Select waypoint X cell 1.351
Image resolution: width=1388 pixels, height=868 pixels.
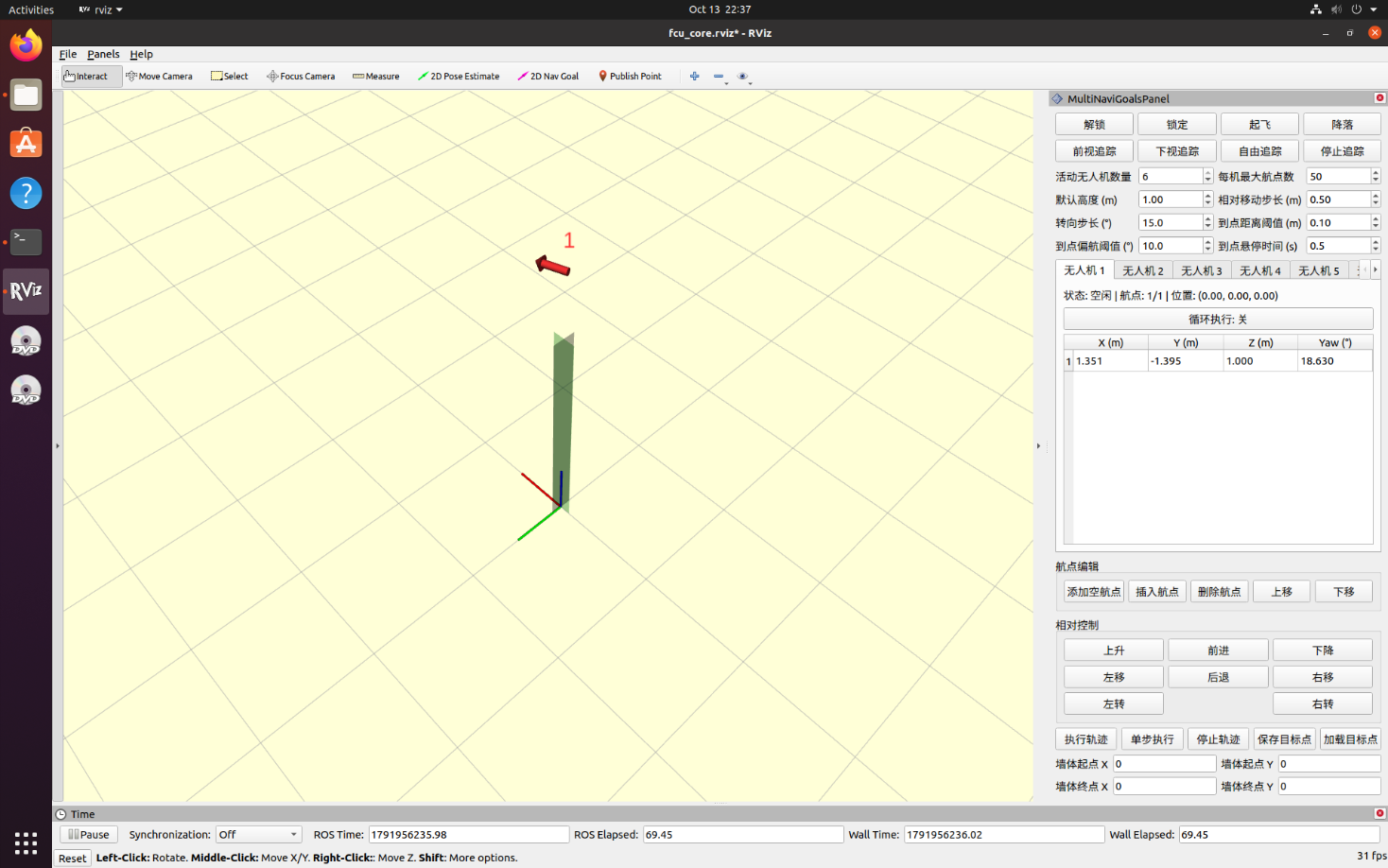coord(1110,361)
